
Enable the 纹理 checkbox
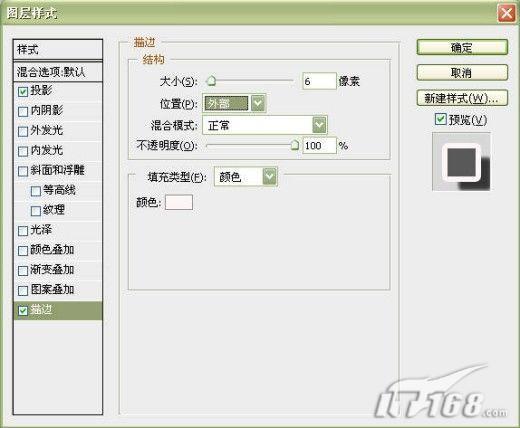(36, 211)
